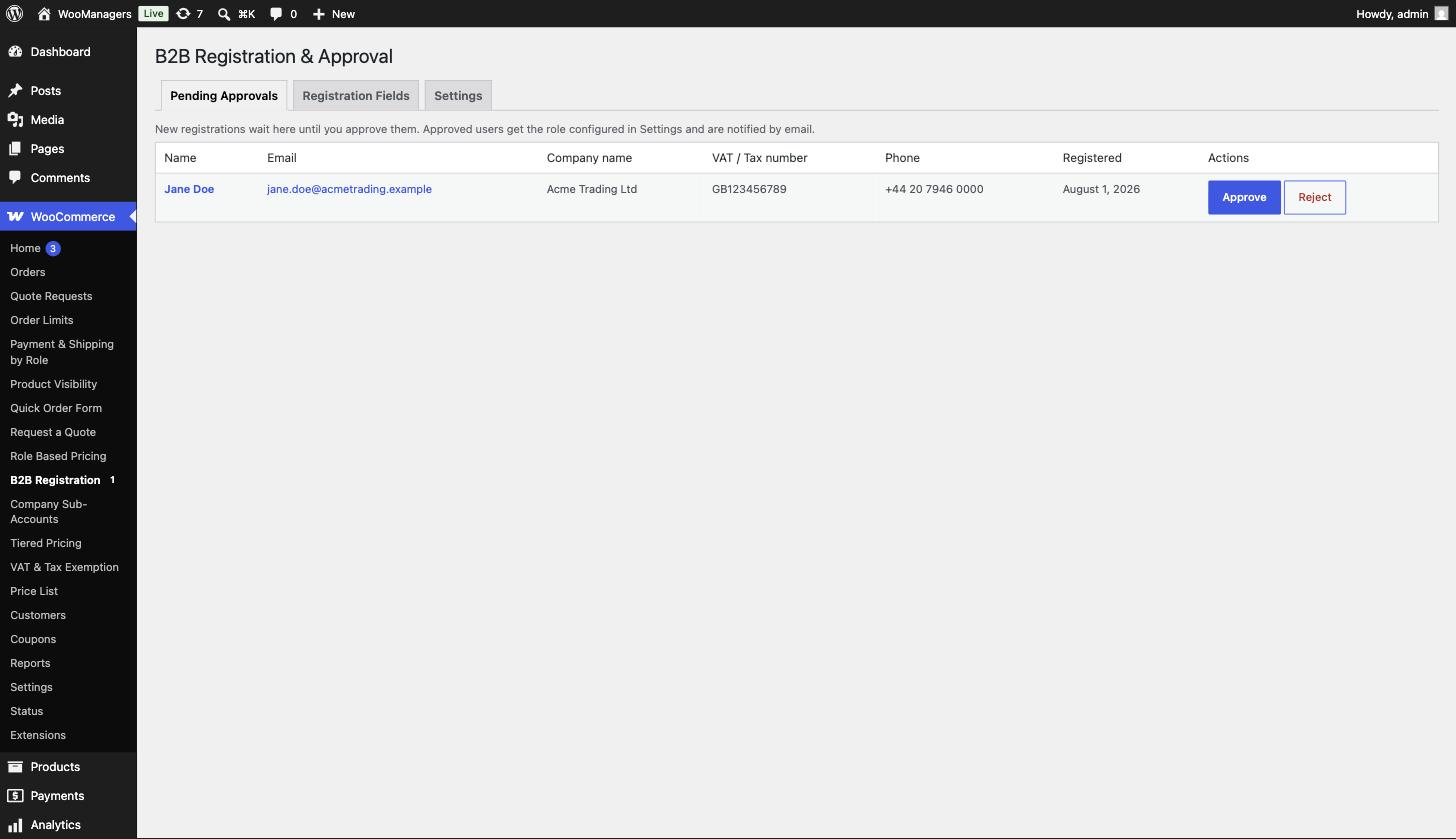Open Request a Quote page
Image resolution: width=1456 pixels, height=839 pixels.
point(53,432)
